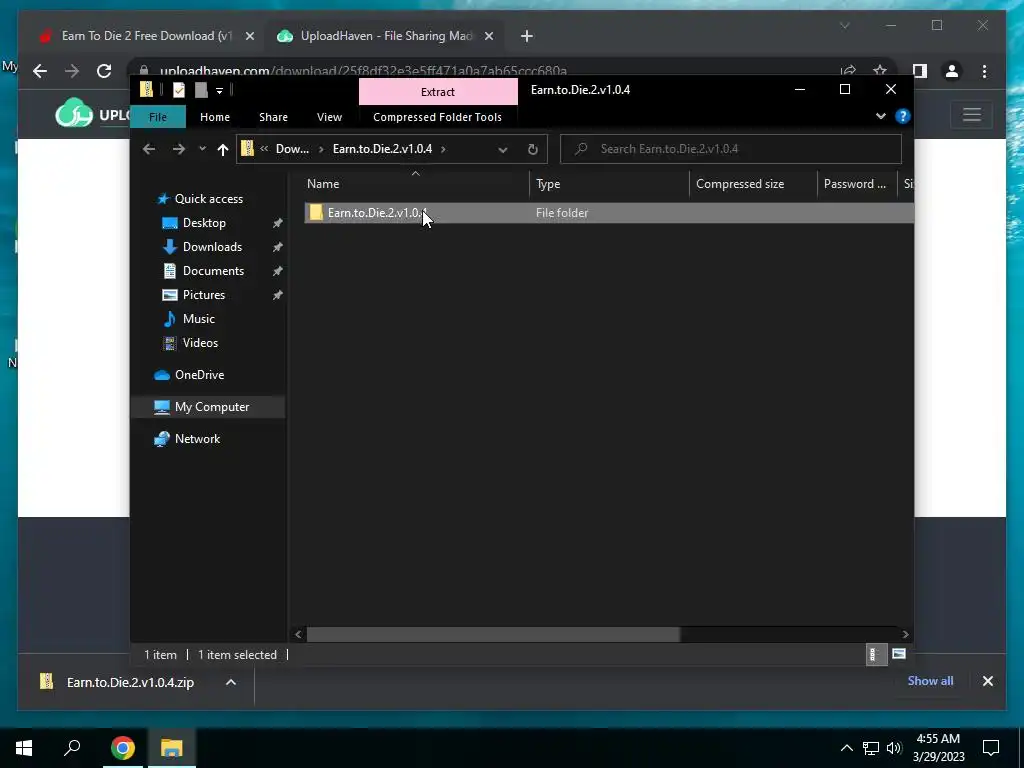Expand the breadcrumb chevron after Earn.to.Die.2.v1.0.4
The image size is (1024, 768).
pos(443,149)
